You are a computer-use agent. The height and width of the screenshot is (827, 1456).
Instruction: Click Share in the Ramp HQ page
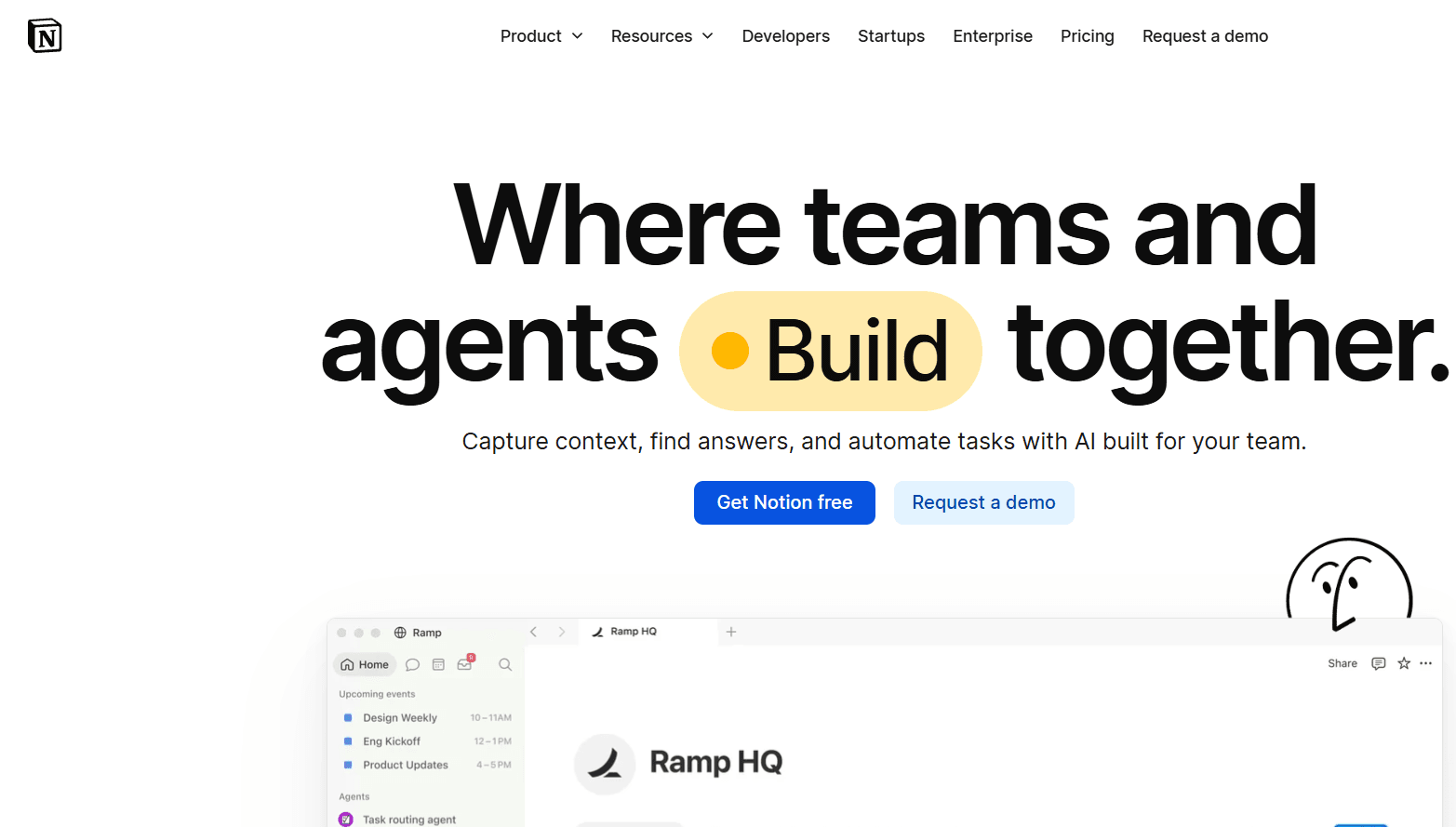(x=1342, y=663)
